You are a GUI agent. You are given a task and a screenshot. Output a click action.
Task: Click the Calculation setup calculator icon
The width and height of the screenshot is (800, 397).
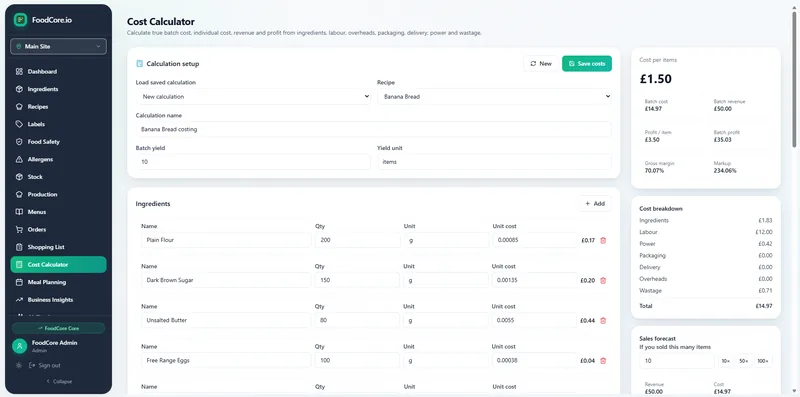(x=139, y=64)
